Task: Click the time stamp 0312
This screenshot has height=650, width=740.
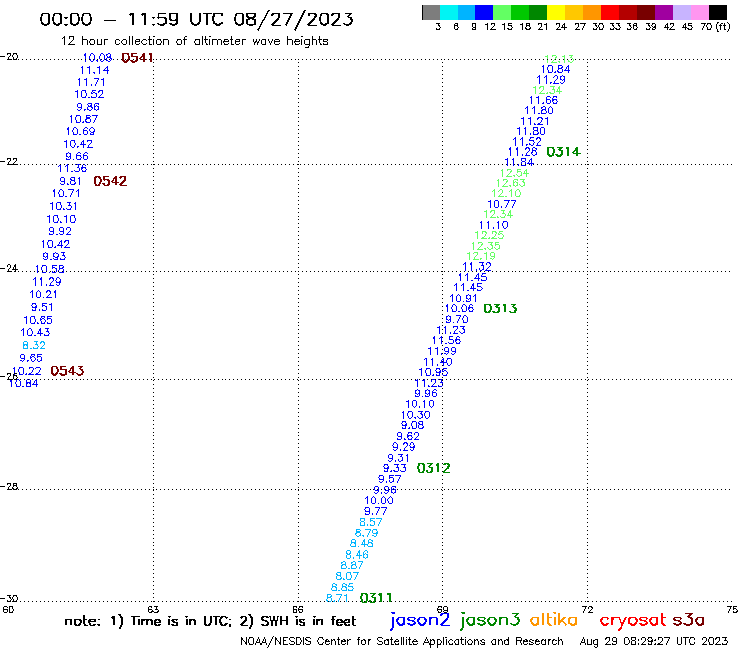Action: tap(433, 468)
